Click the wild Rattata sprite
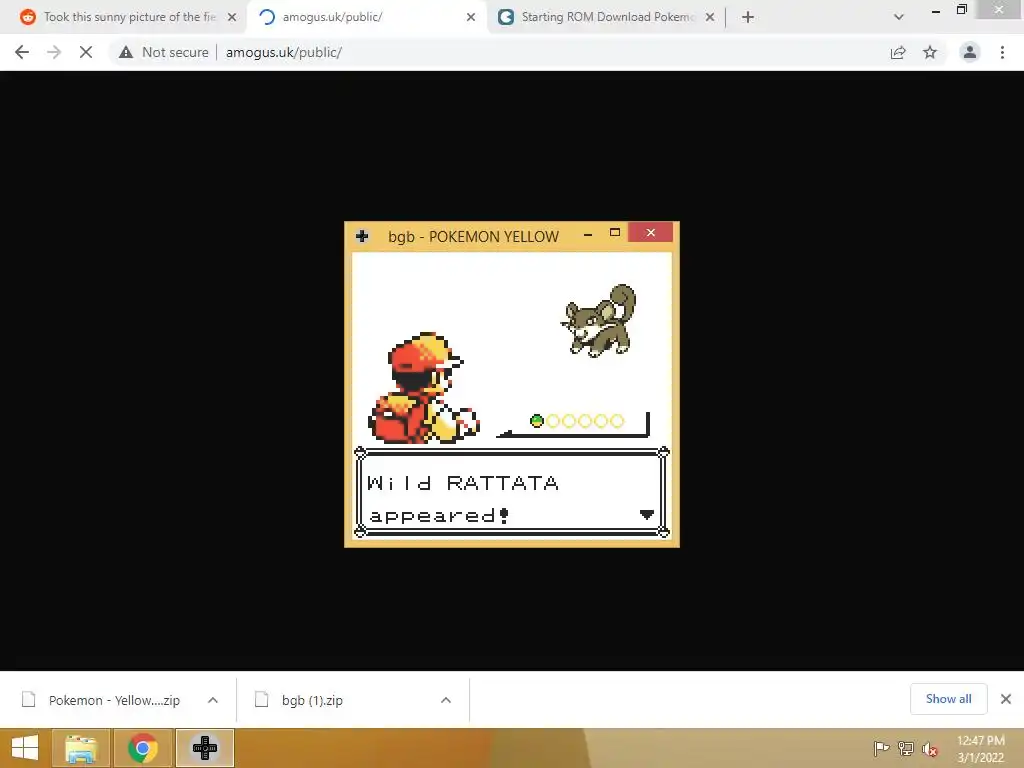 tap(600, 321)
